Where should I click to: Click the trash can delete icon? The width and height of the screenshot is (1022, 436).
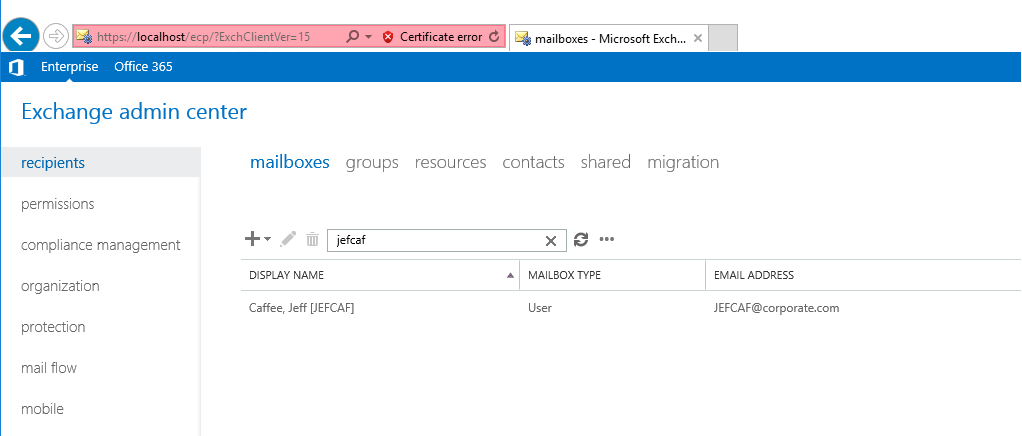313,240
